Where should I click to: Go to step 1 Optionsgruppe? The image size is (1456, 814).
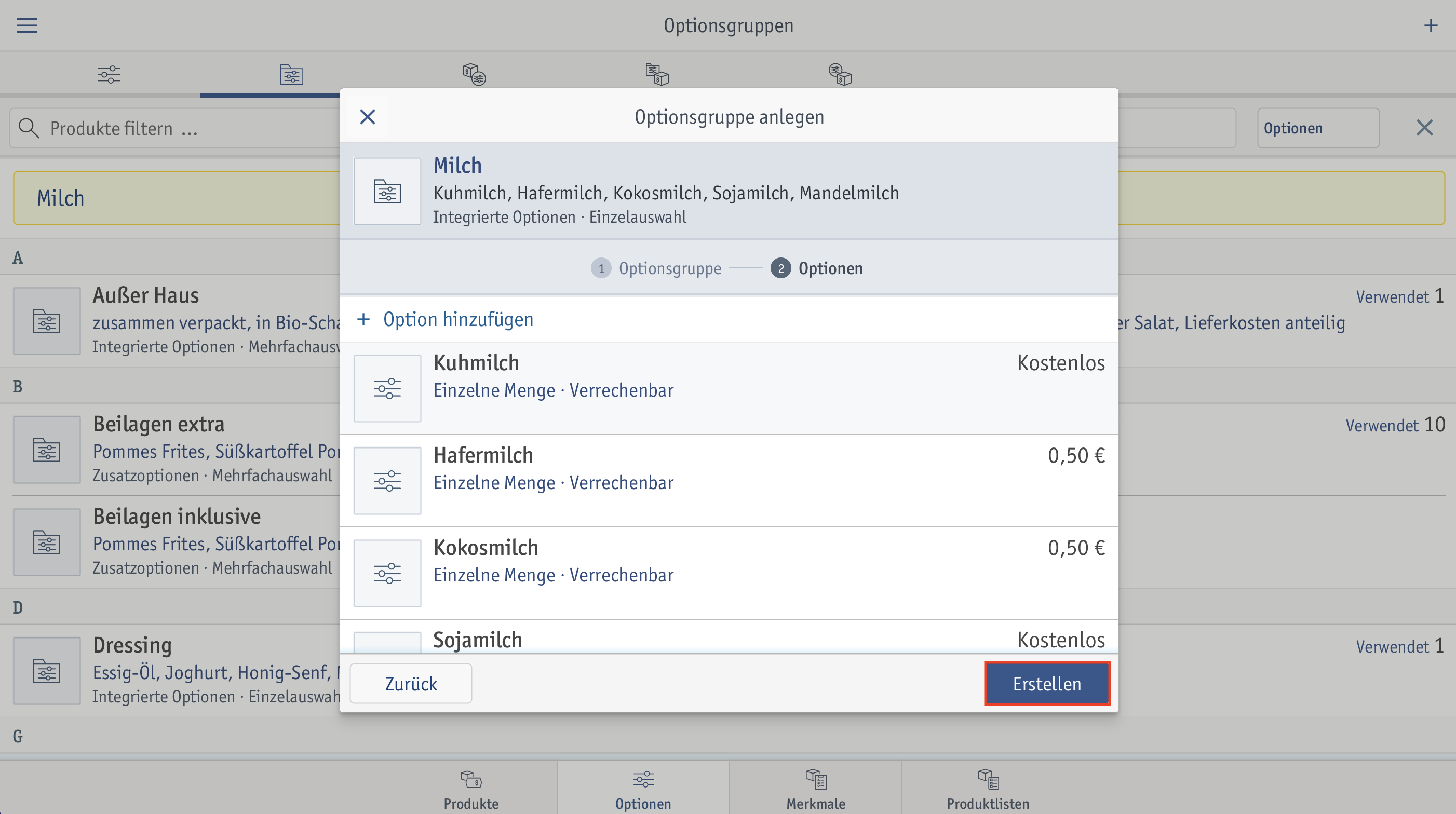click(x=656, y=268)
